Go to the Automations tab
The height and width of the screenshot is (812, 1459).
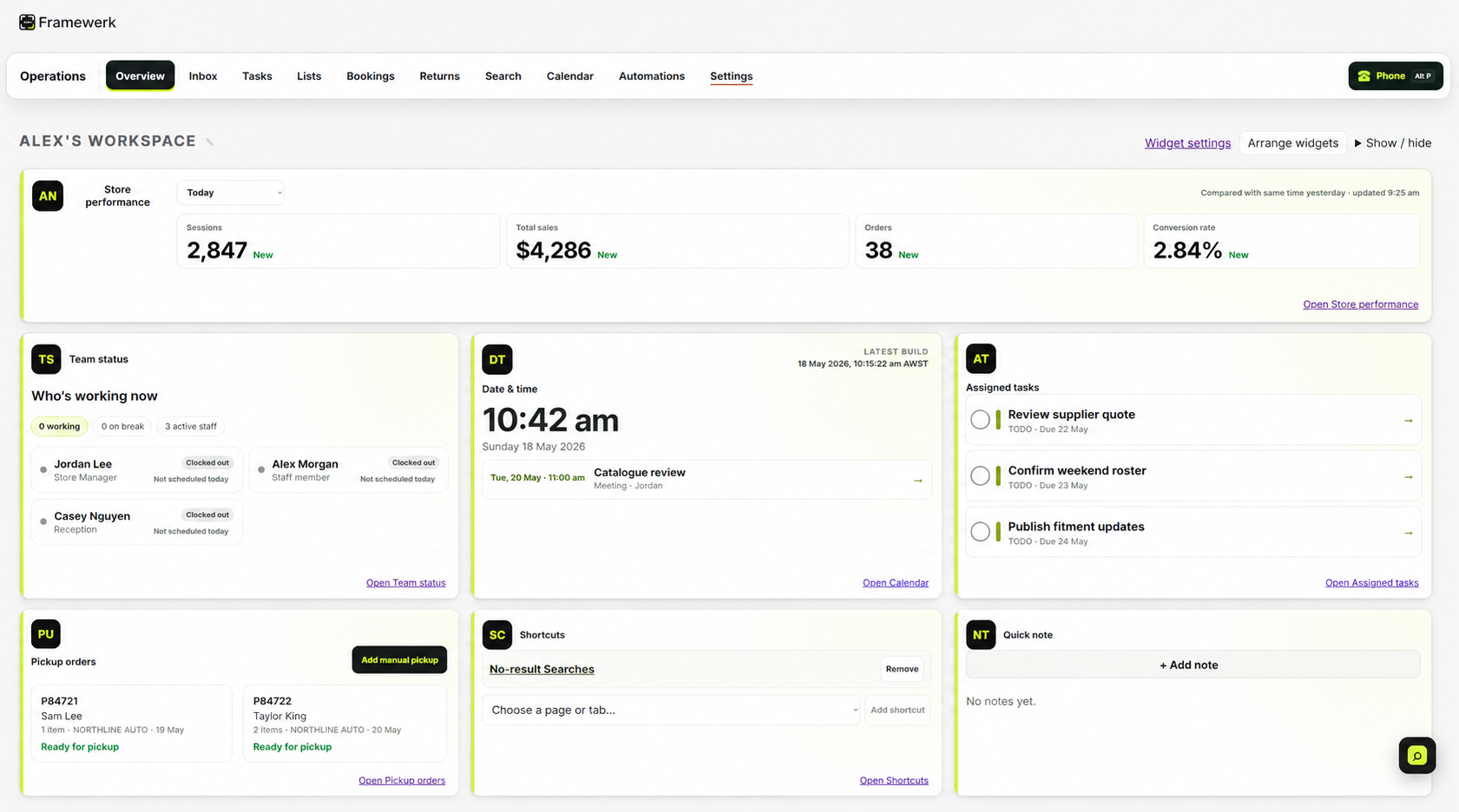click(652, 76)
